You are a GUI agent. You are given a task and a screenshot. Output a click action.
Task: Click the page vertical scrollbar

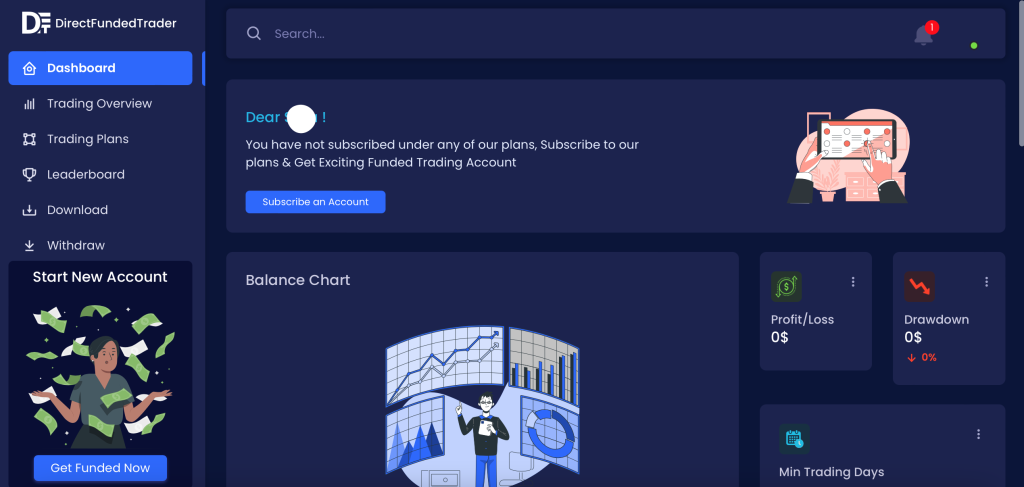(1021, 73)
